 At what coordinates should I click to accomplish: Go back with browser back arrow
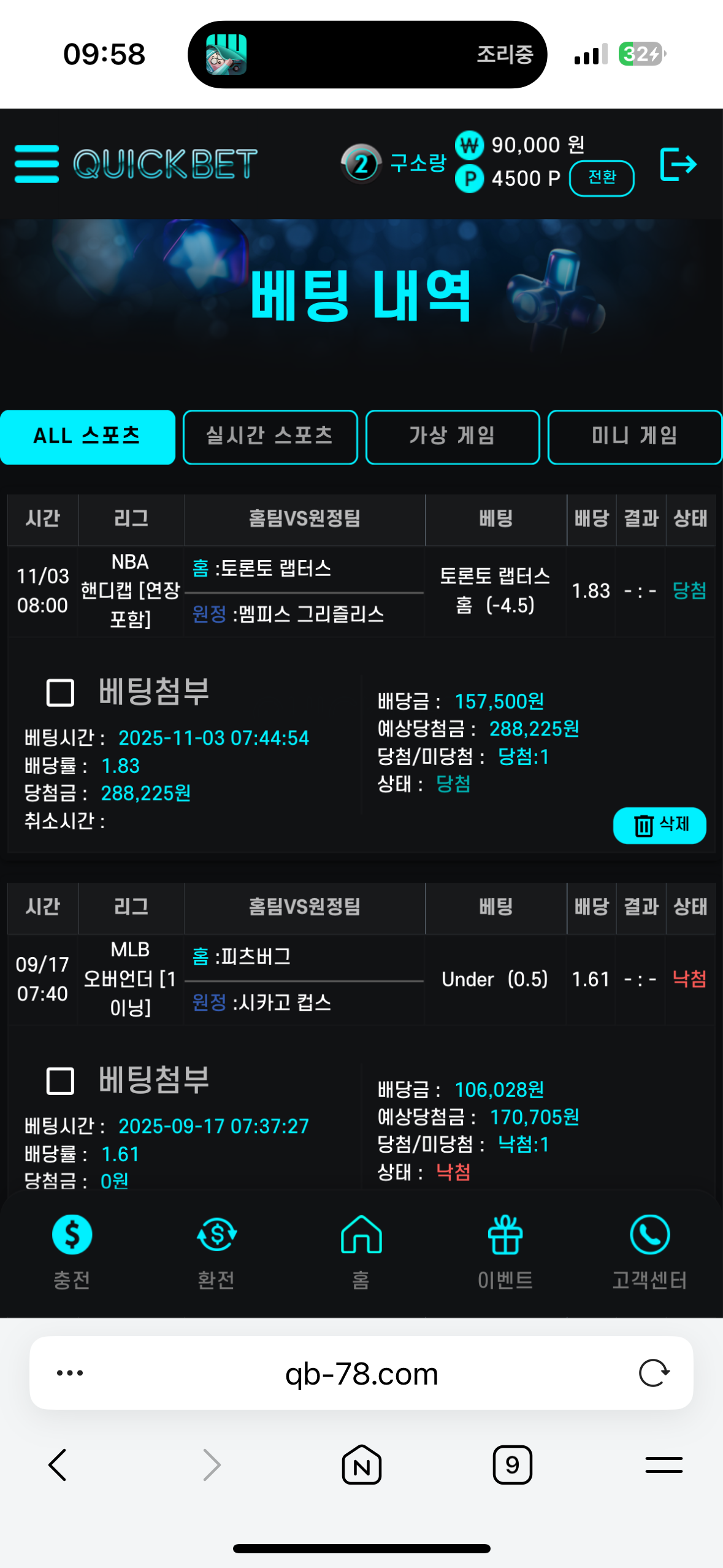click(58, 1465)
